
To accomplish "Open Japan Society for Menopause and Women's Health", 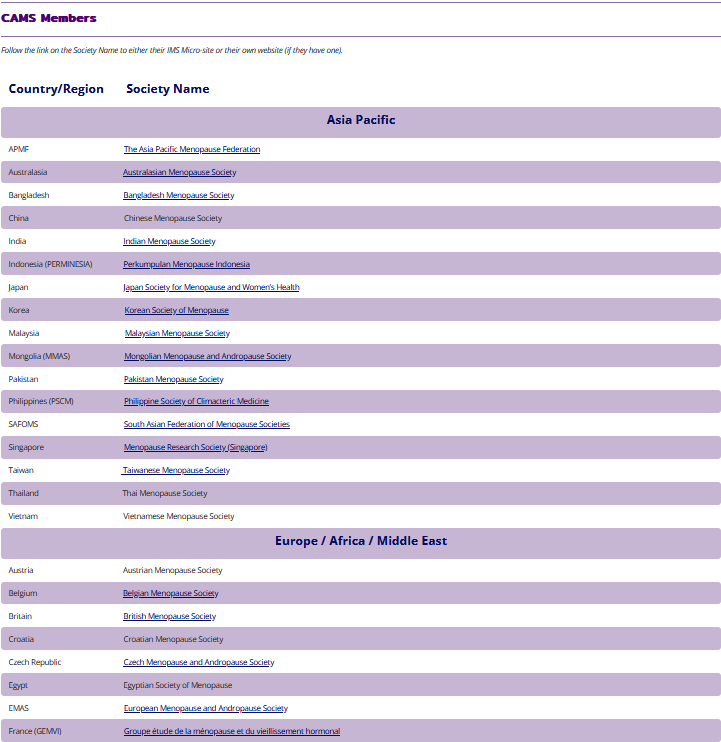I will point(211,287).
